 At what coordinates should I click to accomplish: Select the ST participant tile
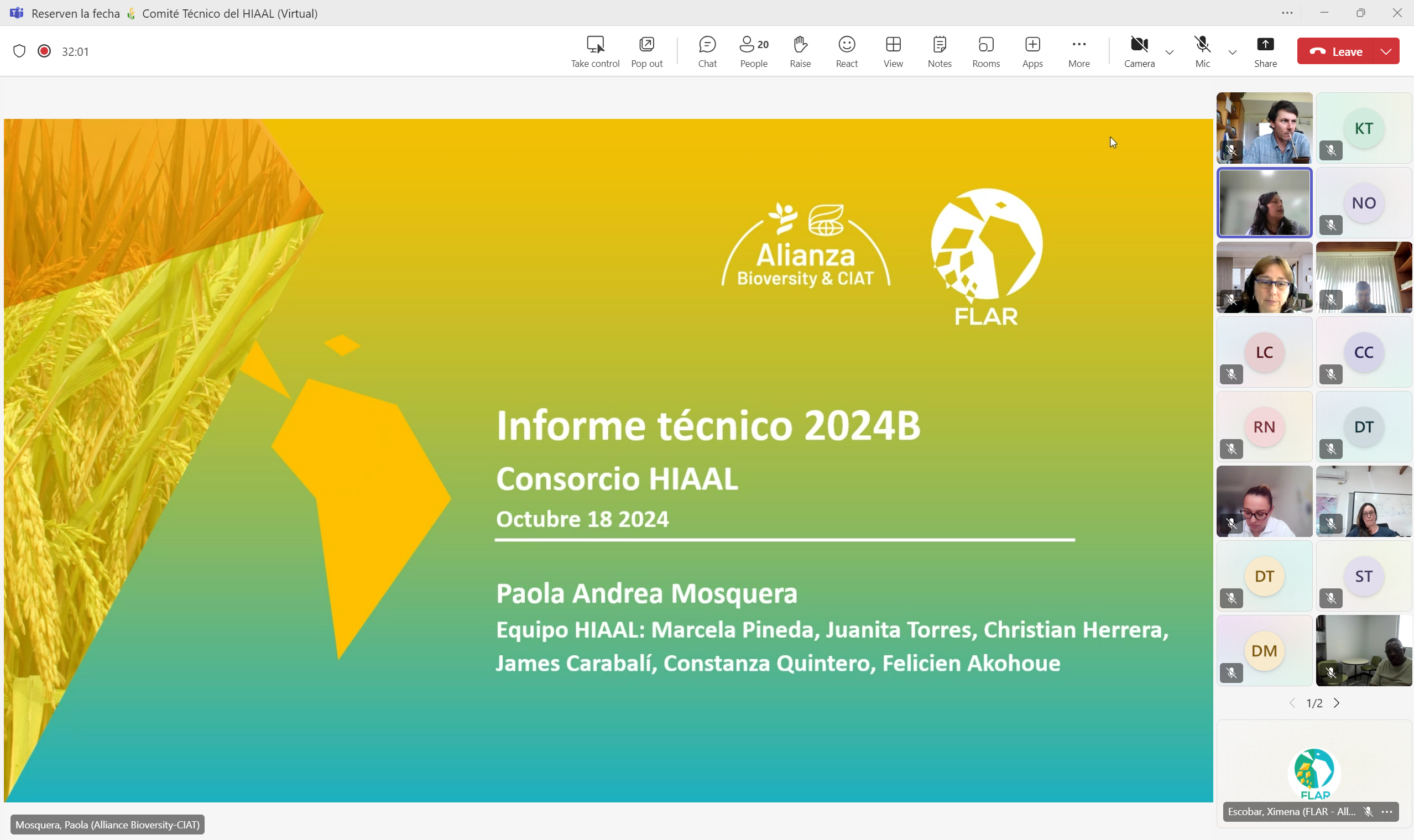pos(1364,576)
